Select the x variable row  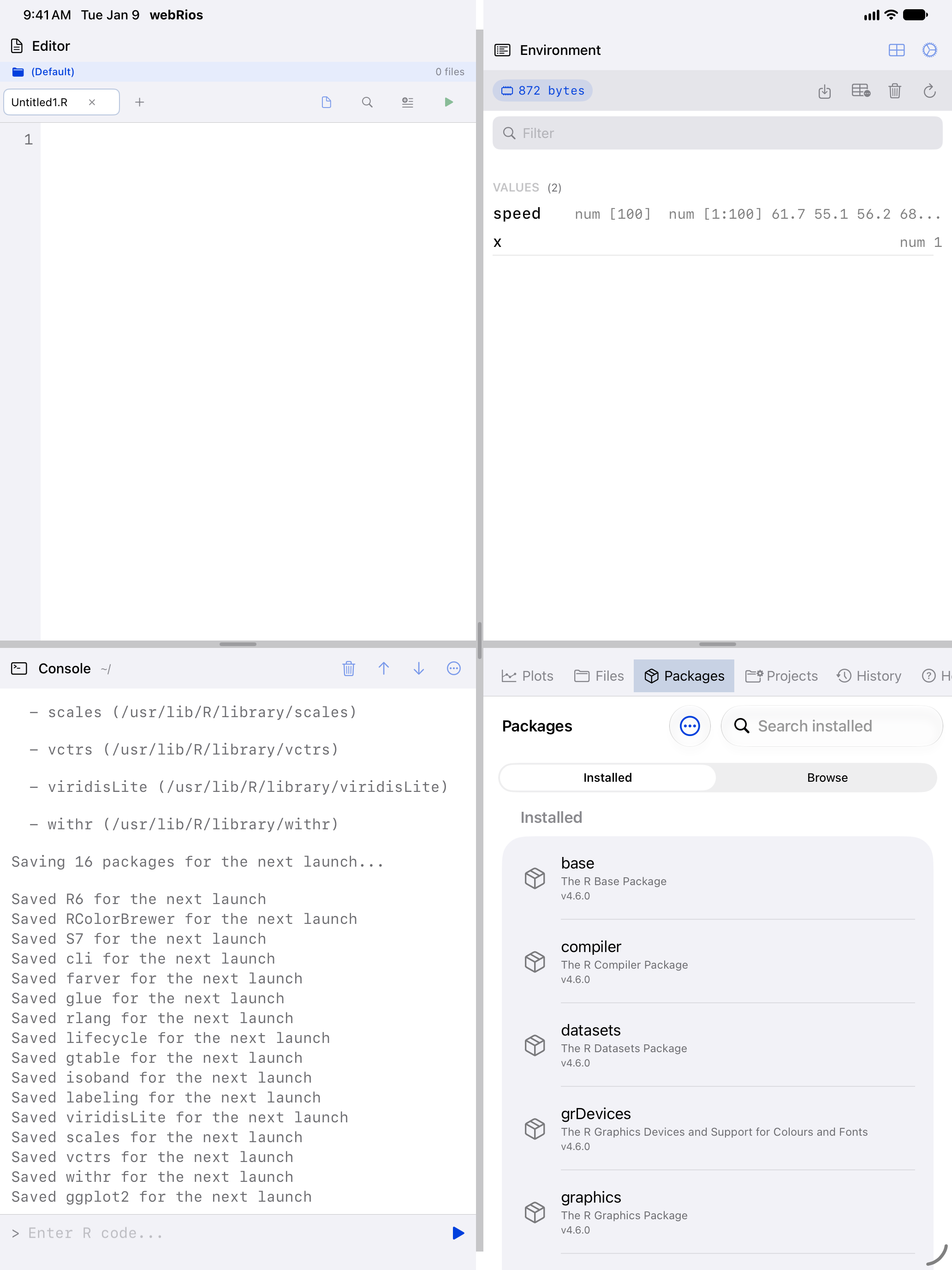[717, 242]
